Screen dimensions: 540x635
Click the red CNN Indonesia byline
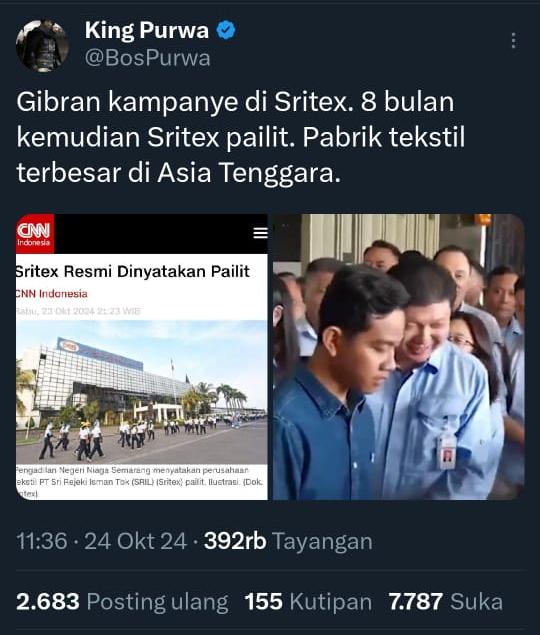(x=51, y=294)
